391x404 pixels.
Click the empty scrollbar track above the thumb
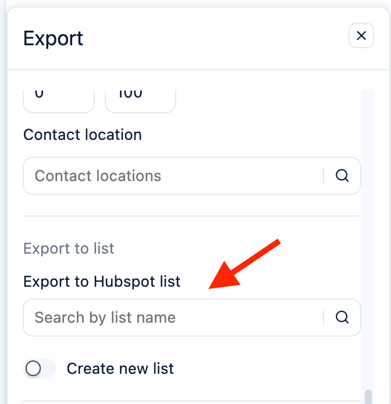coord(368,233)
